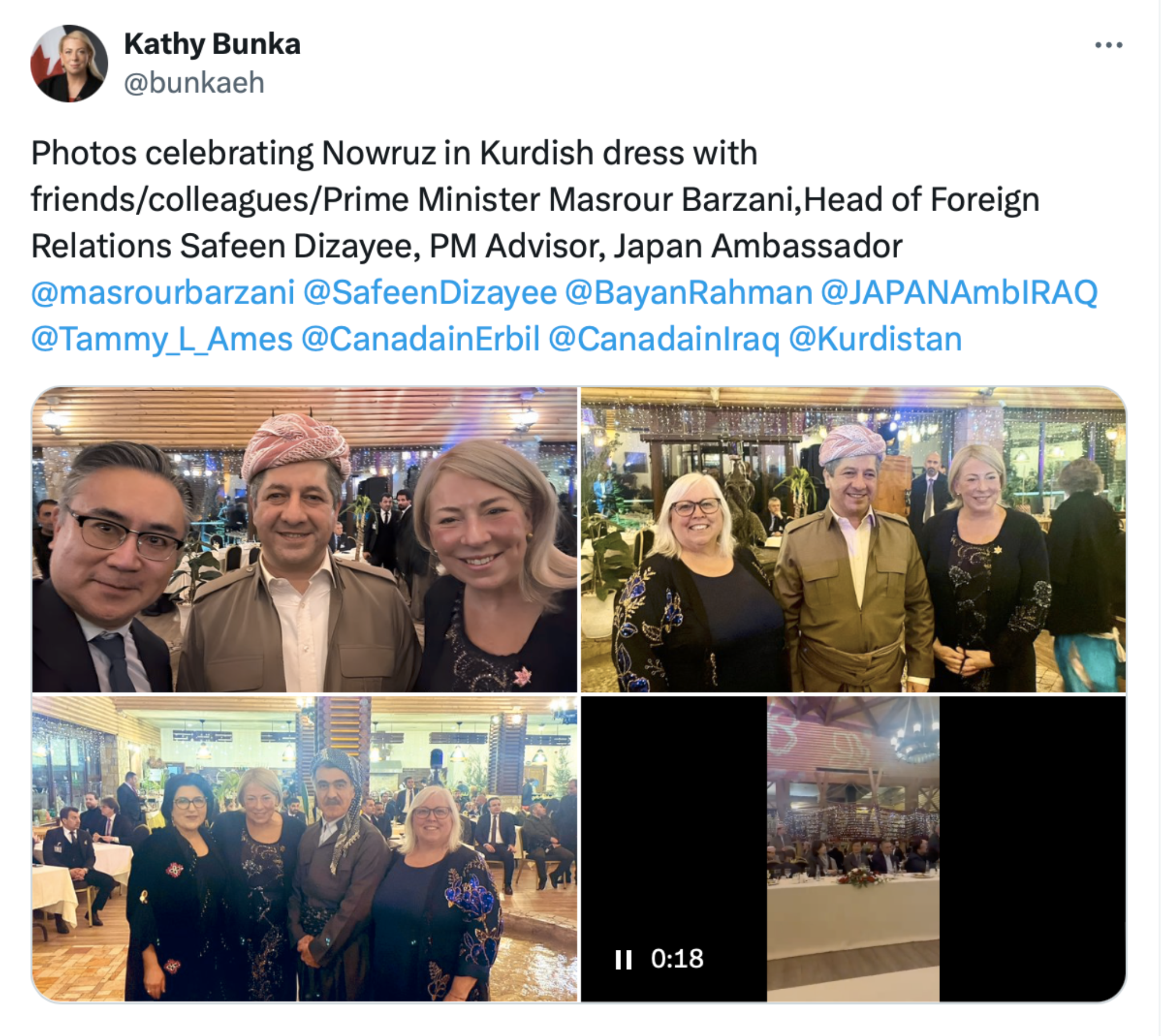This screenshot has height=1036, width=1162.
Task: Open the @BayanRahman profile mention
Action: (x=689, y=293)
